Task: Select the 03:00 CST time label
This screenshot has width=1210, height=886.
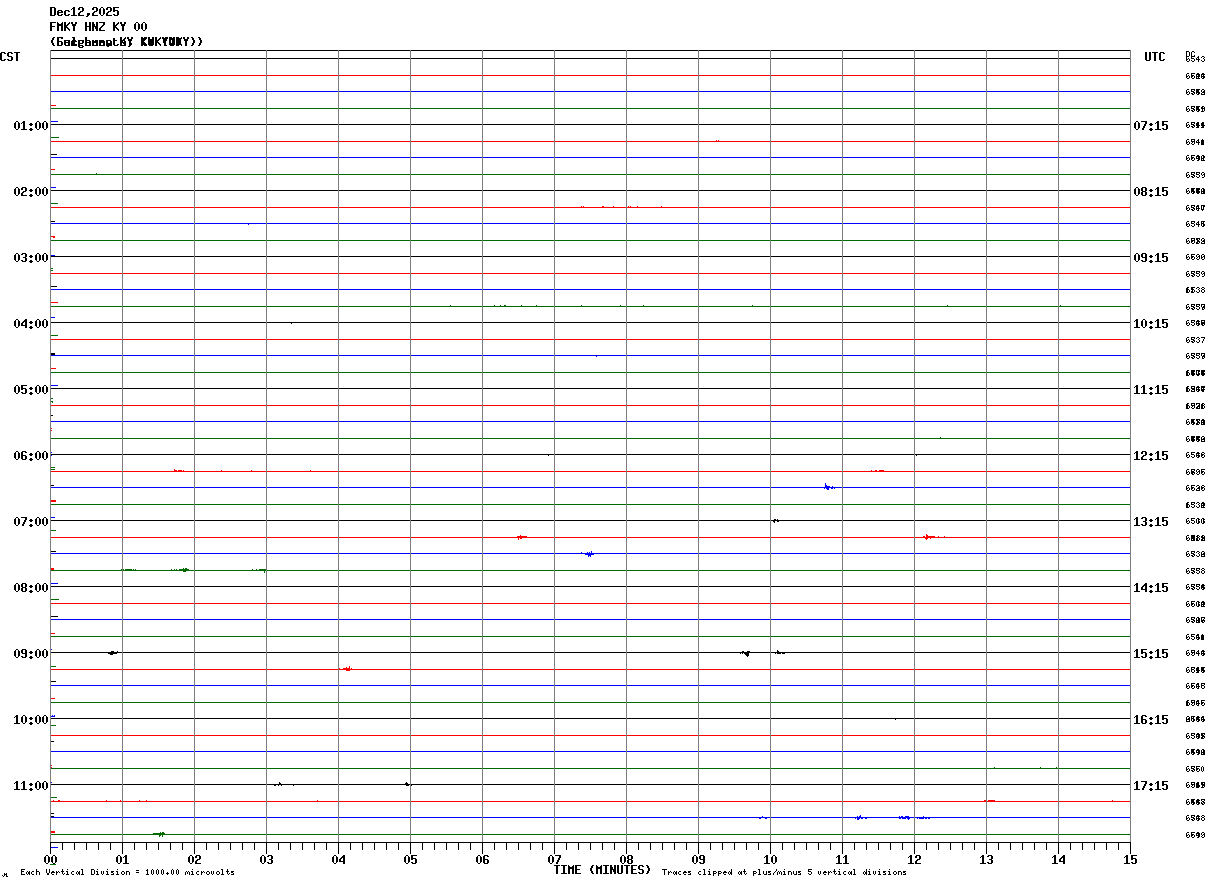Action: pyautogui.click(x=31, y=258)
